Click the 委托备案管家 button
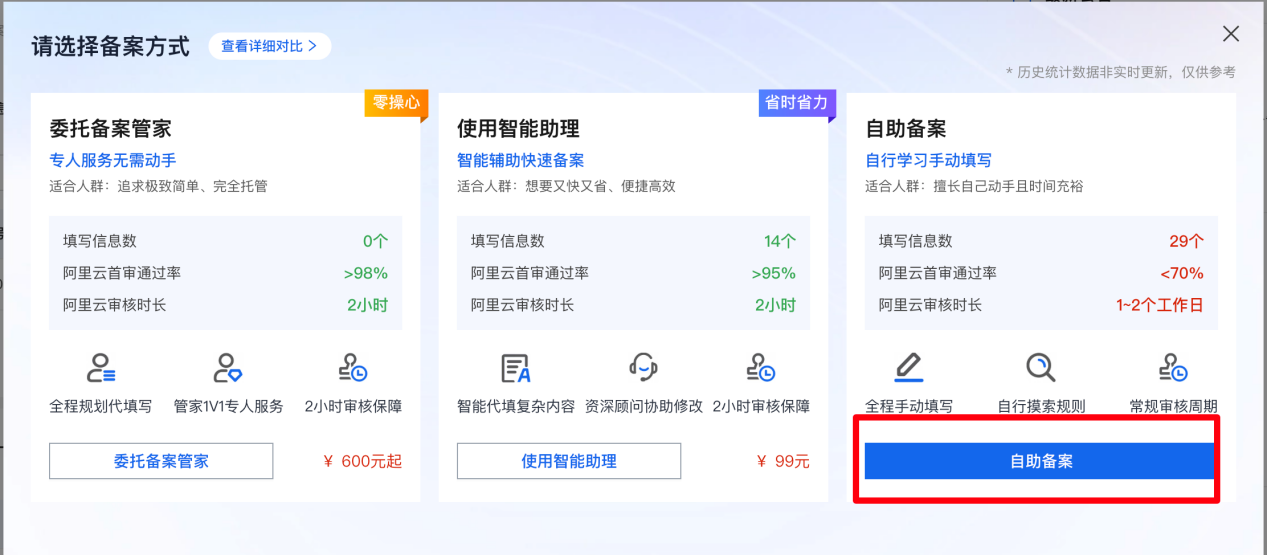The width and height of the screenshot is (1267, 555). pyautogui.click(x=161, y=461)
